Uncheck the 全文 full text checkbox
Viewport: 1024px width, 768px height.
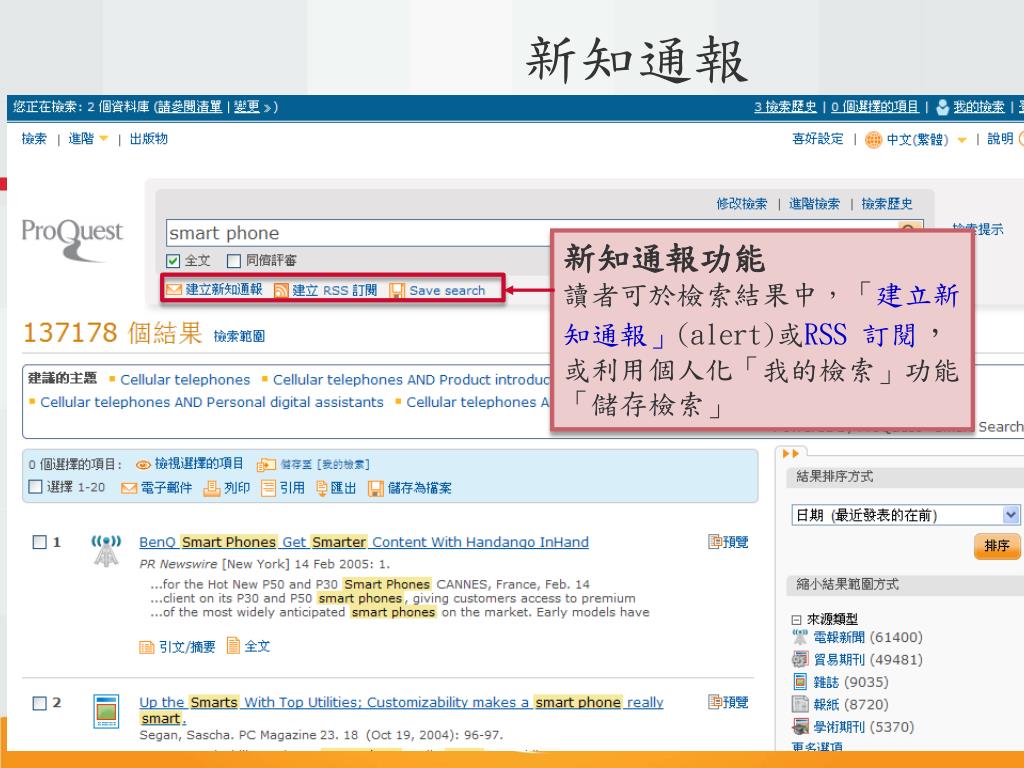click(173, 261)
